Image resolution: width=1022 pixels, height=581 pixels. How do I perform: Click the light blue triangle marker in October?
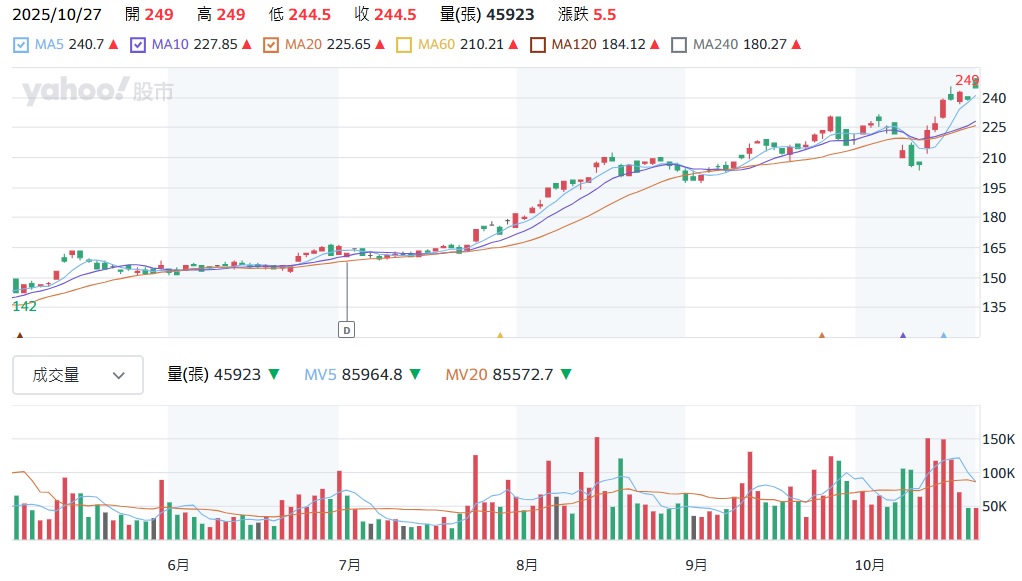tap(943, 336)
